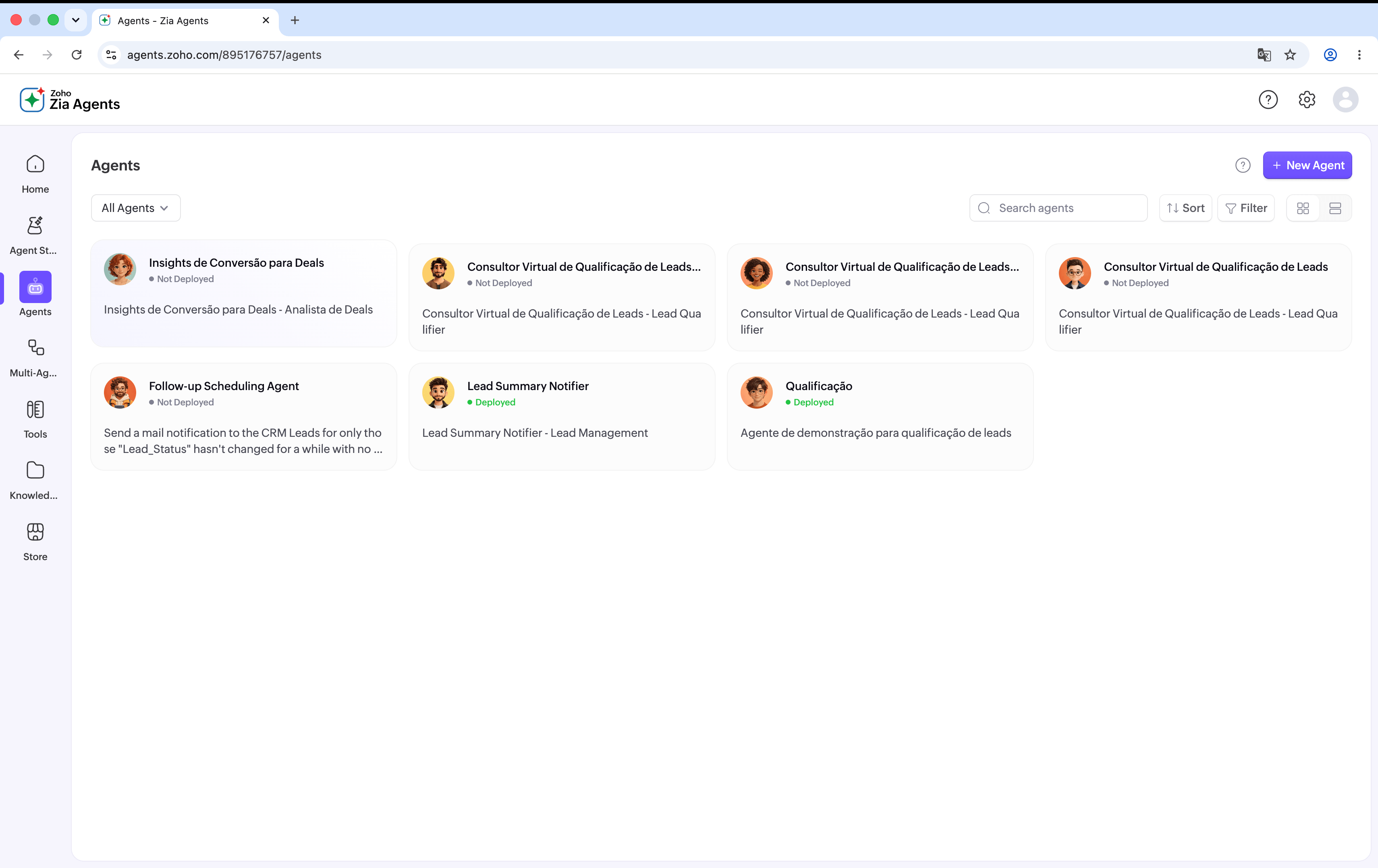Click 'Agente de demonstração para qualificação de leads'
1378x868 pixels.
[x=876, y=433]
